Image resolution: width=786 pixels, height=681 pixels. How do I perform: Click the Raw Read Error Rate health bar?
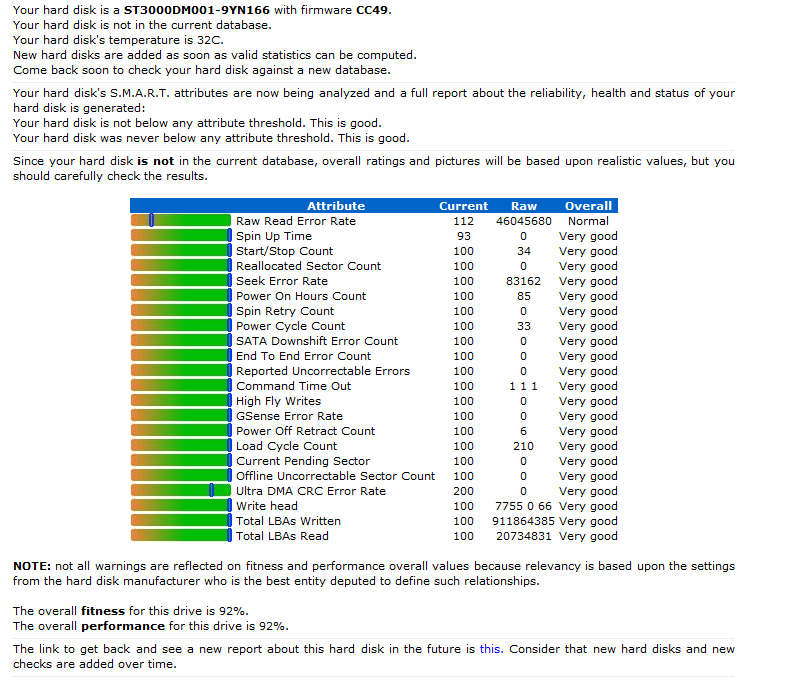point(181,220)
